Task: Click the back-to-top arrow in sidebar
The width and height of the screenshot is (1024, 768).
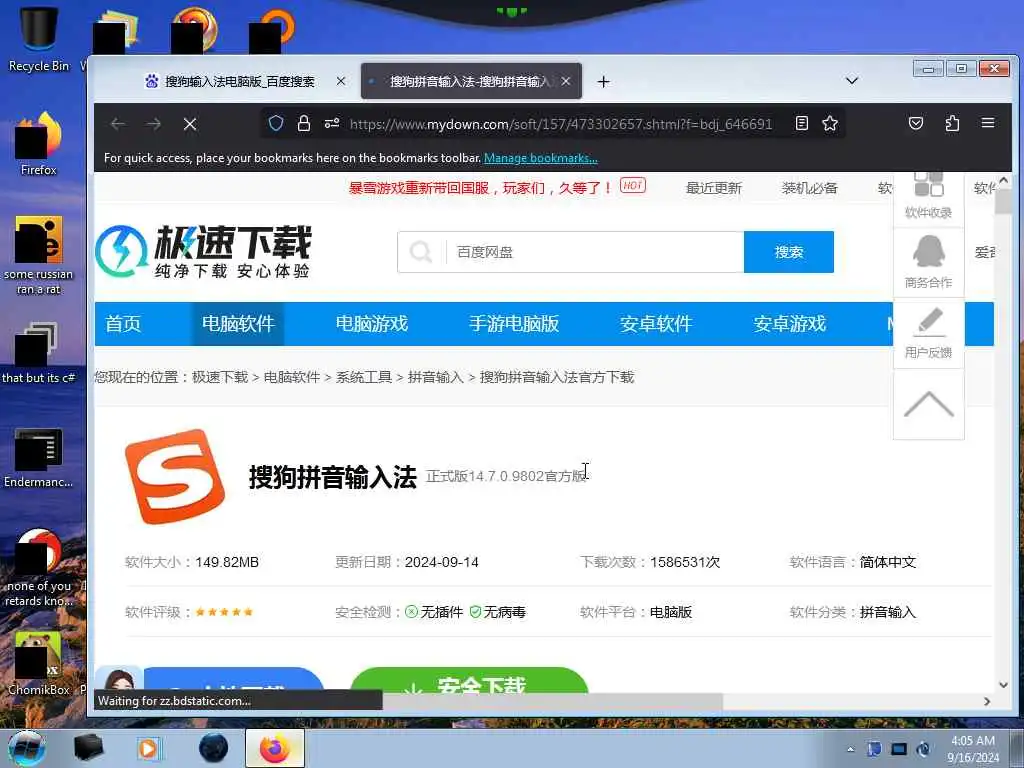Action: [929, 404]
